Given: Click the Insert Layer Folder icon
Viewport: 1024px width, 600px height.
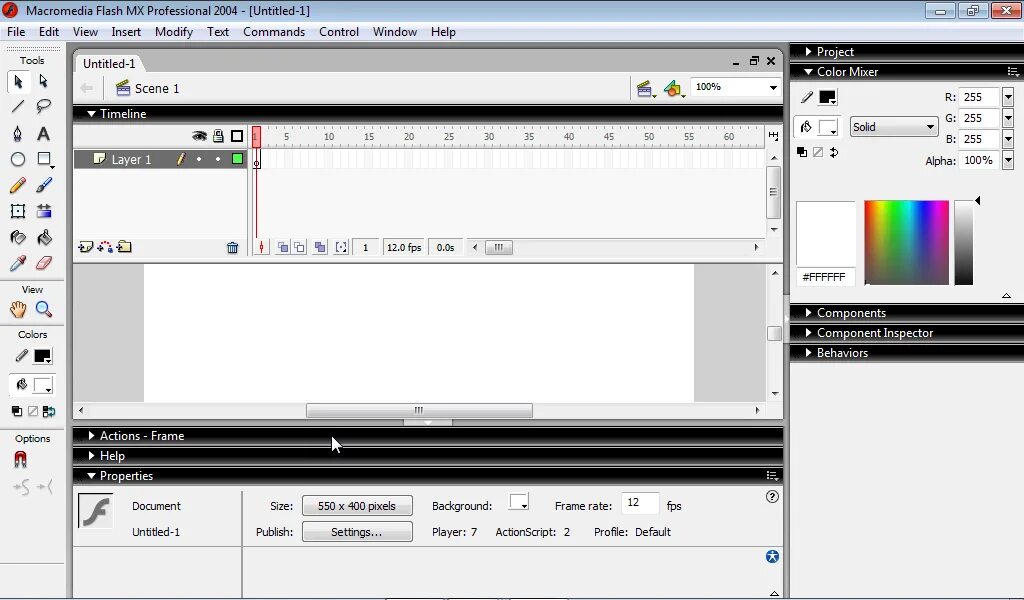Looking at the screenshot, I should click(x=124, y=247).
